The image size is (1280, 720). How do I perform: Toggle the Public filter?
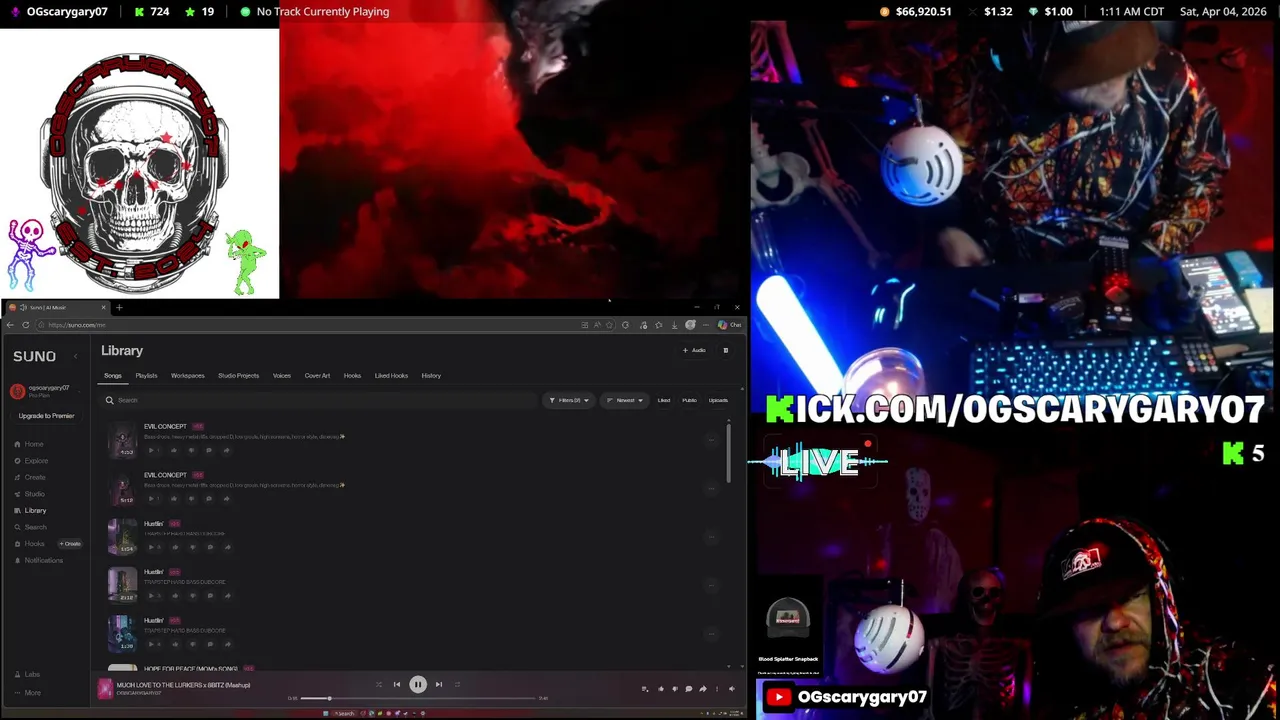pyautogui.click(x=689, y=400)
